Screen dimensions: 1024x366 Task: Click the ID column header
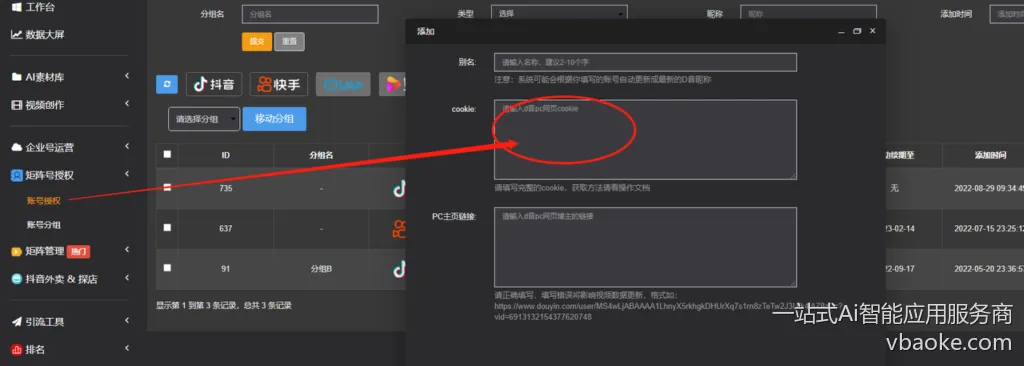click(225, 156)
